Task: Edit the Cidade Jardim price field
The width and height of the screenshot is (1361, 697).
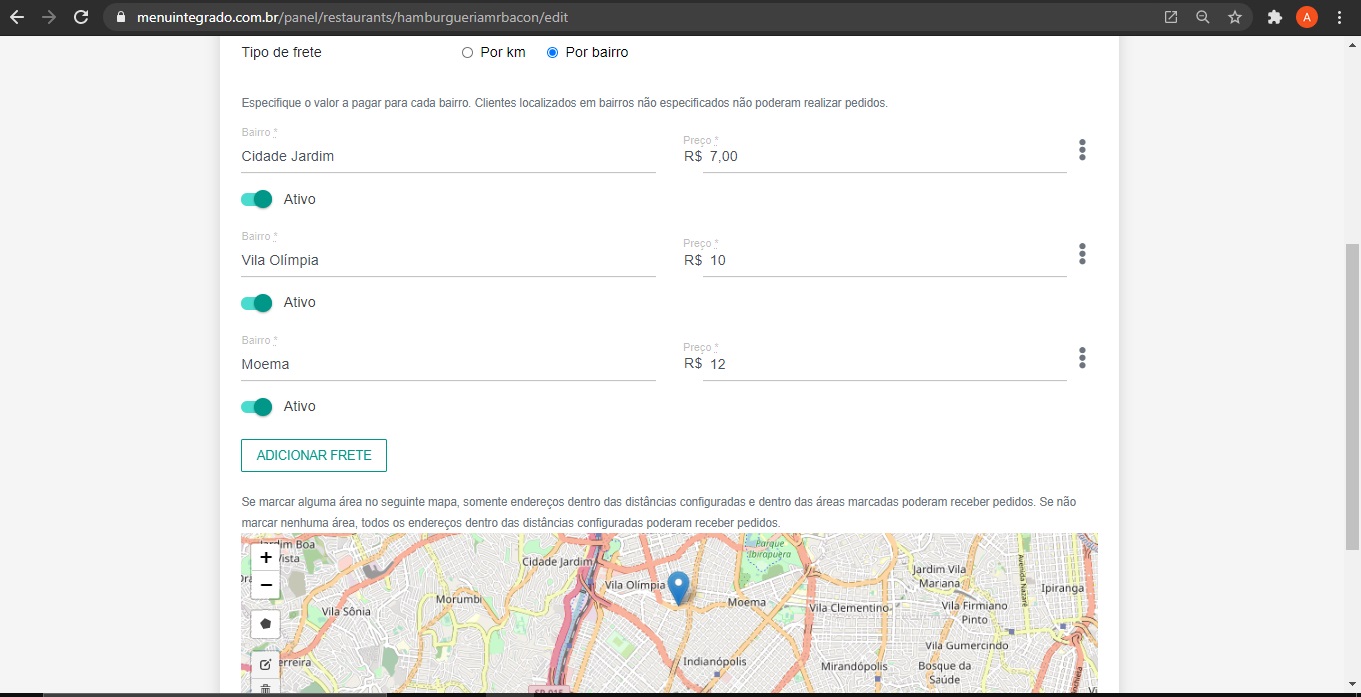Action: click(x=885, y=157)
